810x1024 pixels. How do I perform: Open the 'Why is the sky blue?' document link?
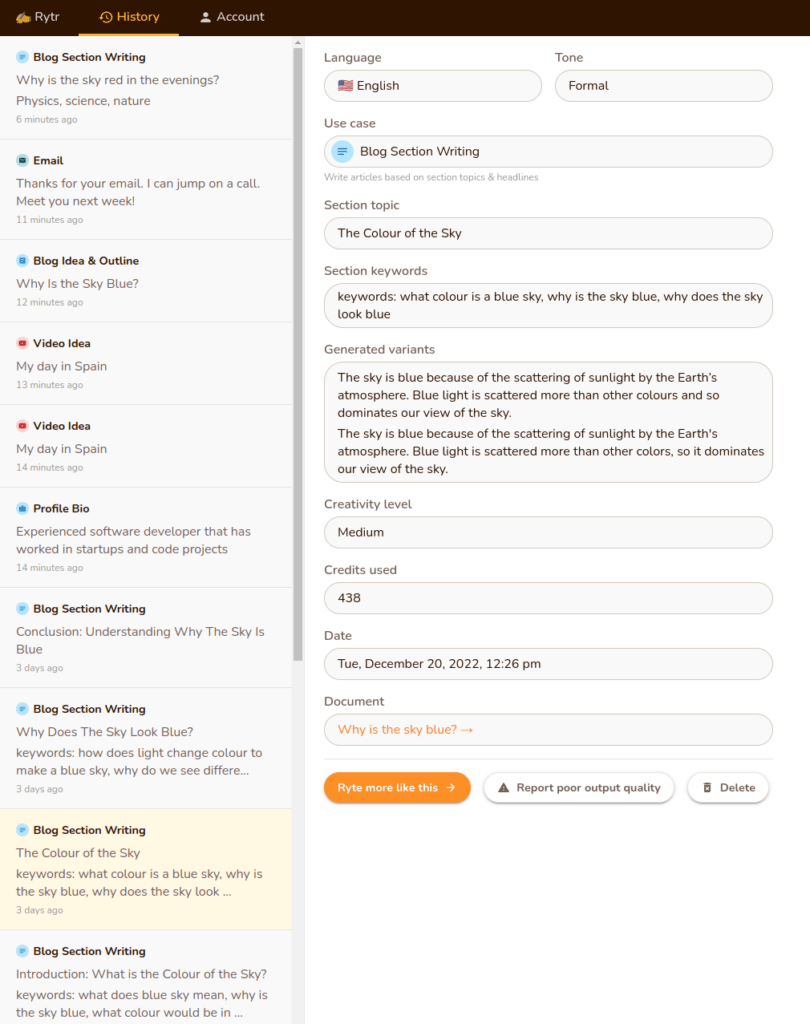[x=405, y=729]
